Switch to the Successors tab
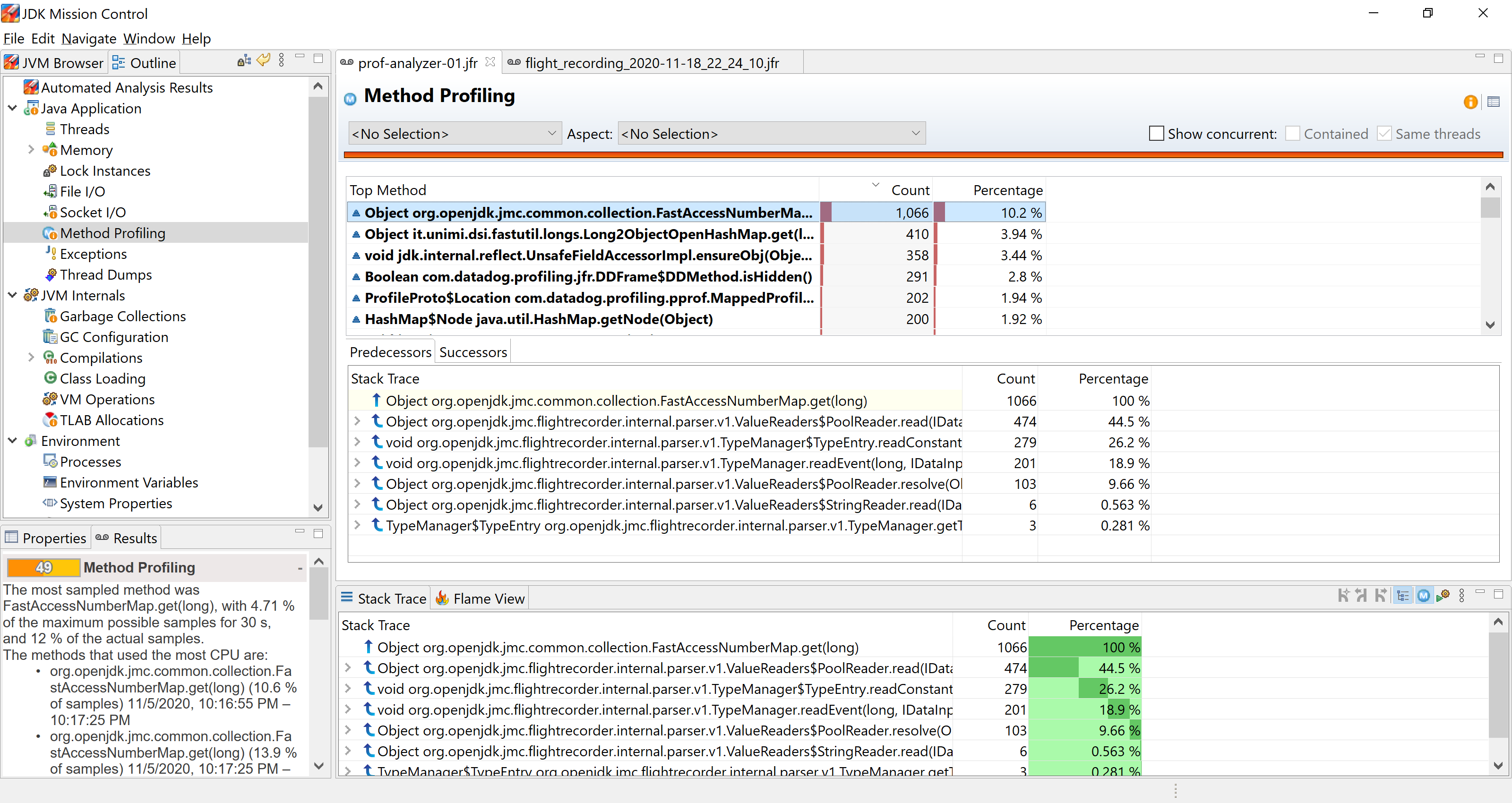The image size is (1512, 803). click(473, 352)
